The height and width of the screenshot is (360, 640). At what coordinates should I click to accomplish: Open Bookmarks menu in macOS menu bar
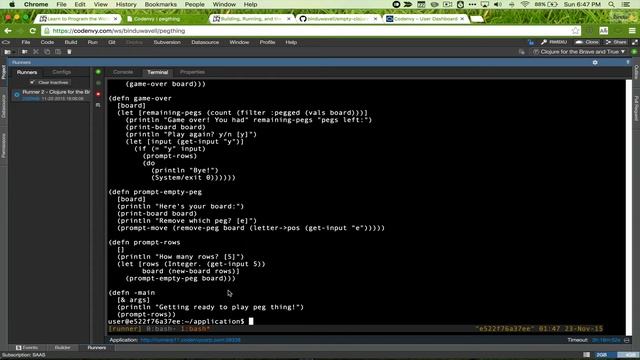point(160,4)
